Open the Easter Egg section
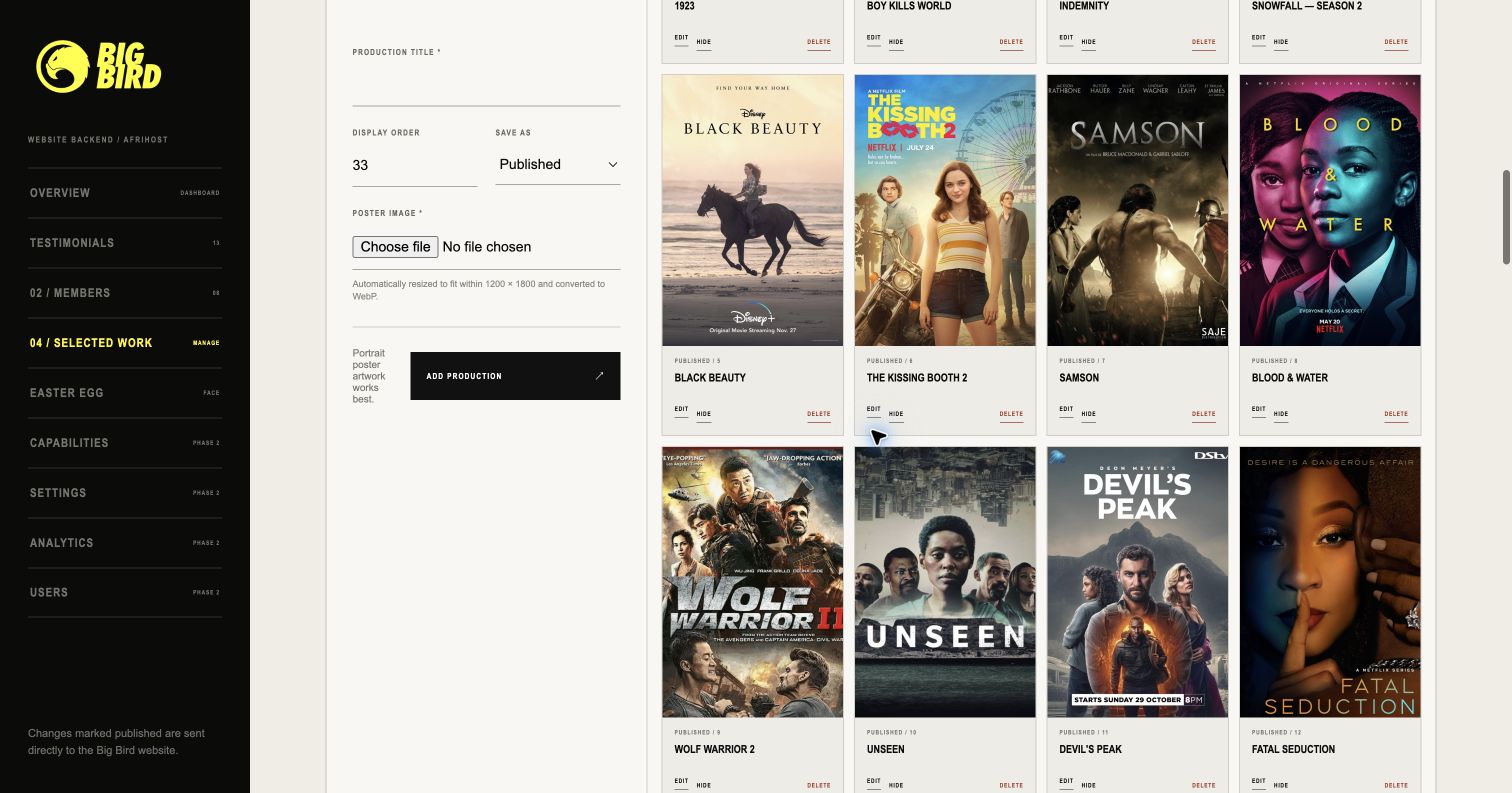Image resolution: width=1512 pixels, height=793 pixels. coord(125,393)
